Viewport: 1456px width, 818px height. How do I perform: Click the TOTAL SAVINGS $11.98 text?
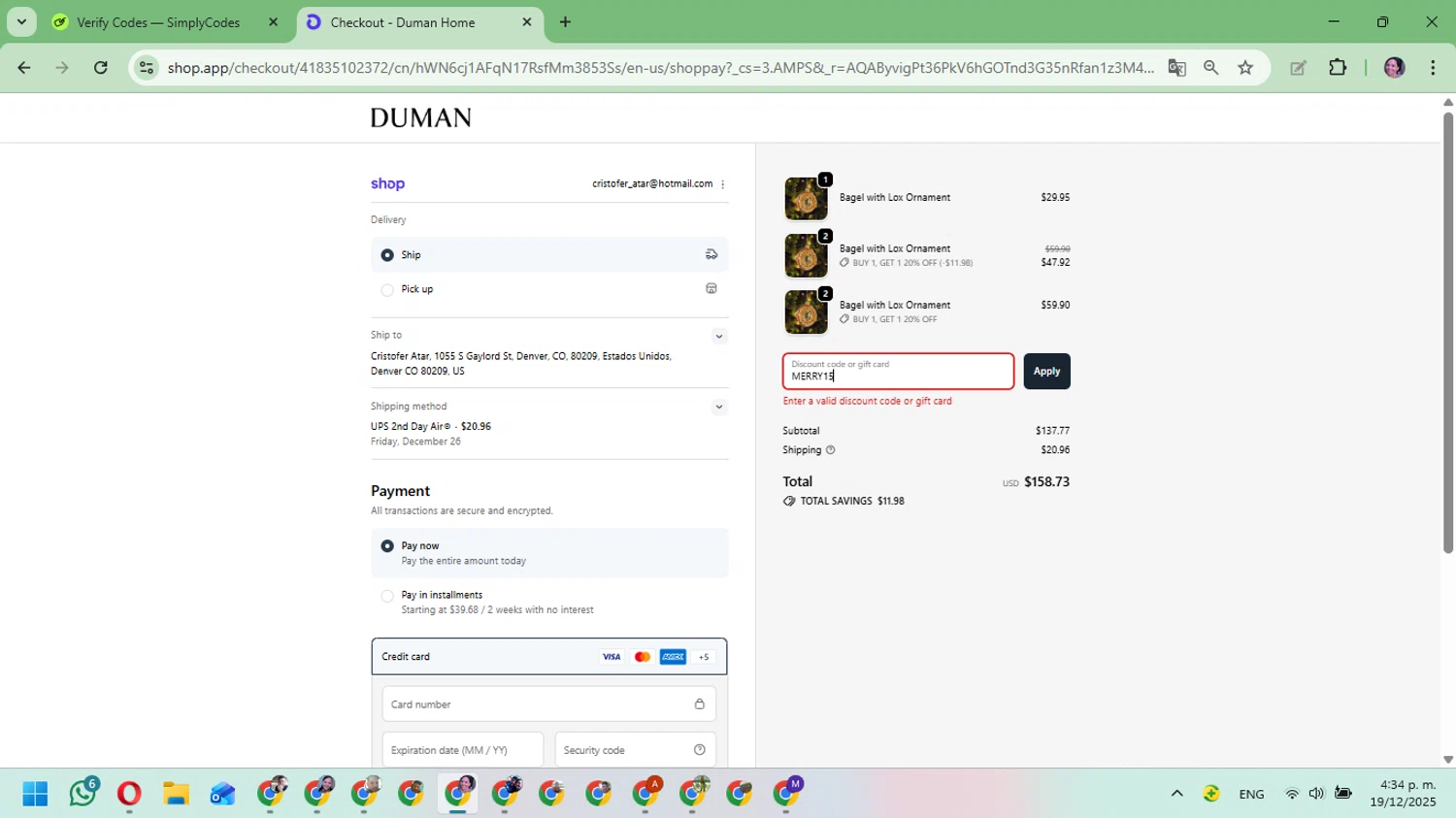[x=844, y=502]
